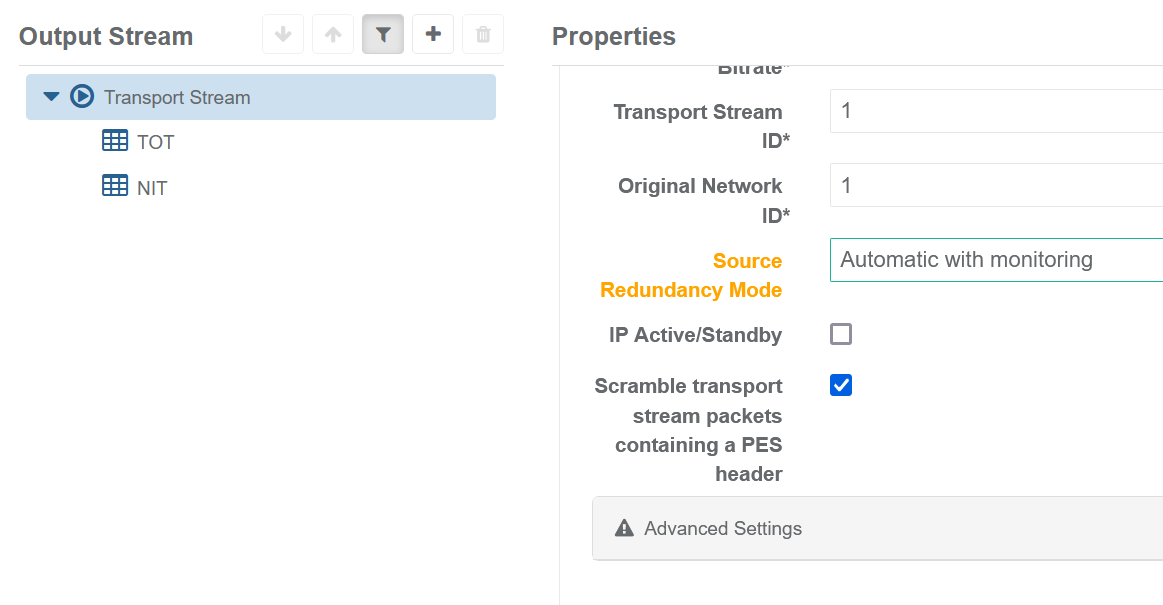Viewport: 1163px width, 605px height.
Task: Open Source Redundancy Mode dropdown
Action: 996,260
